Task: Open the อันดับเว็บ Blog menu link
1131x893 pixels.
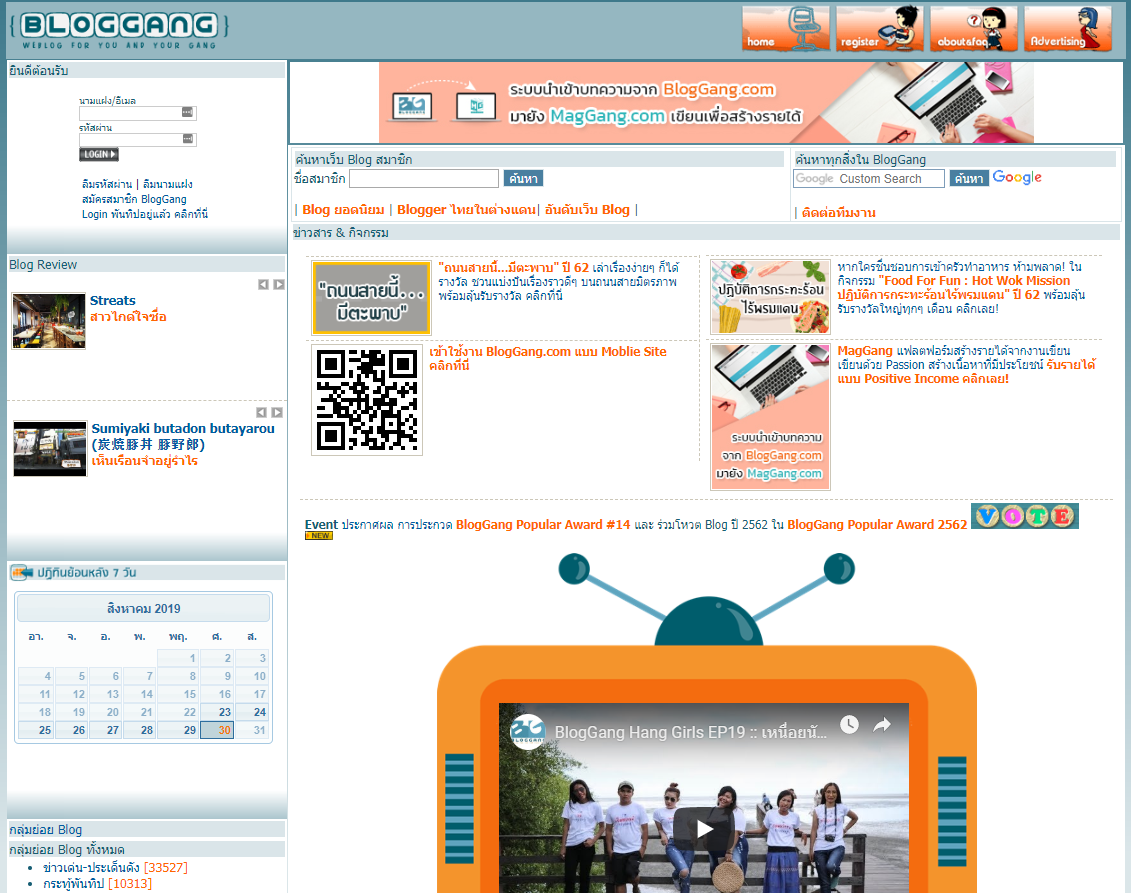Action: (x=587, y=210)
